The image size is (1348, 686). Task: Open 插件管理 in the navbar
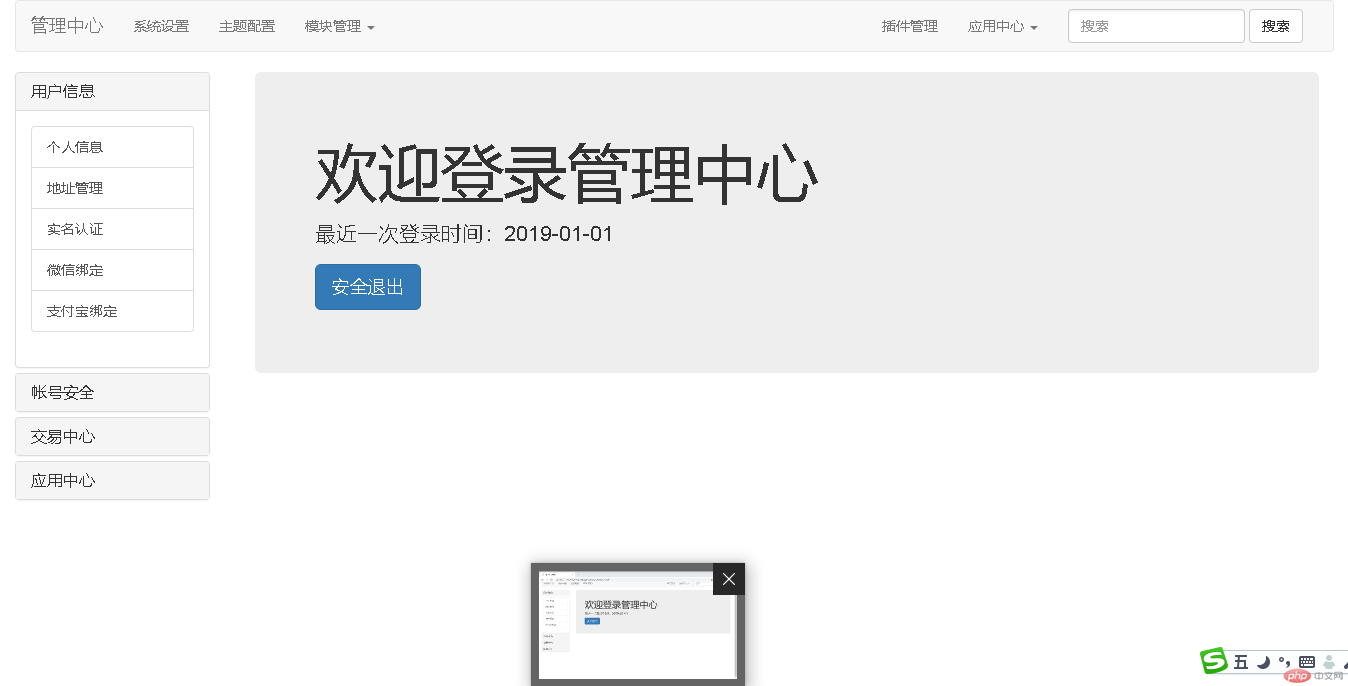pos(910,26)
